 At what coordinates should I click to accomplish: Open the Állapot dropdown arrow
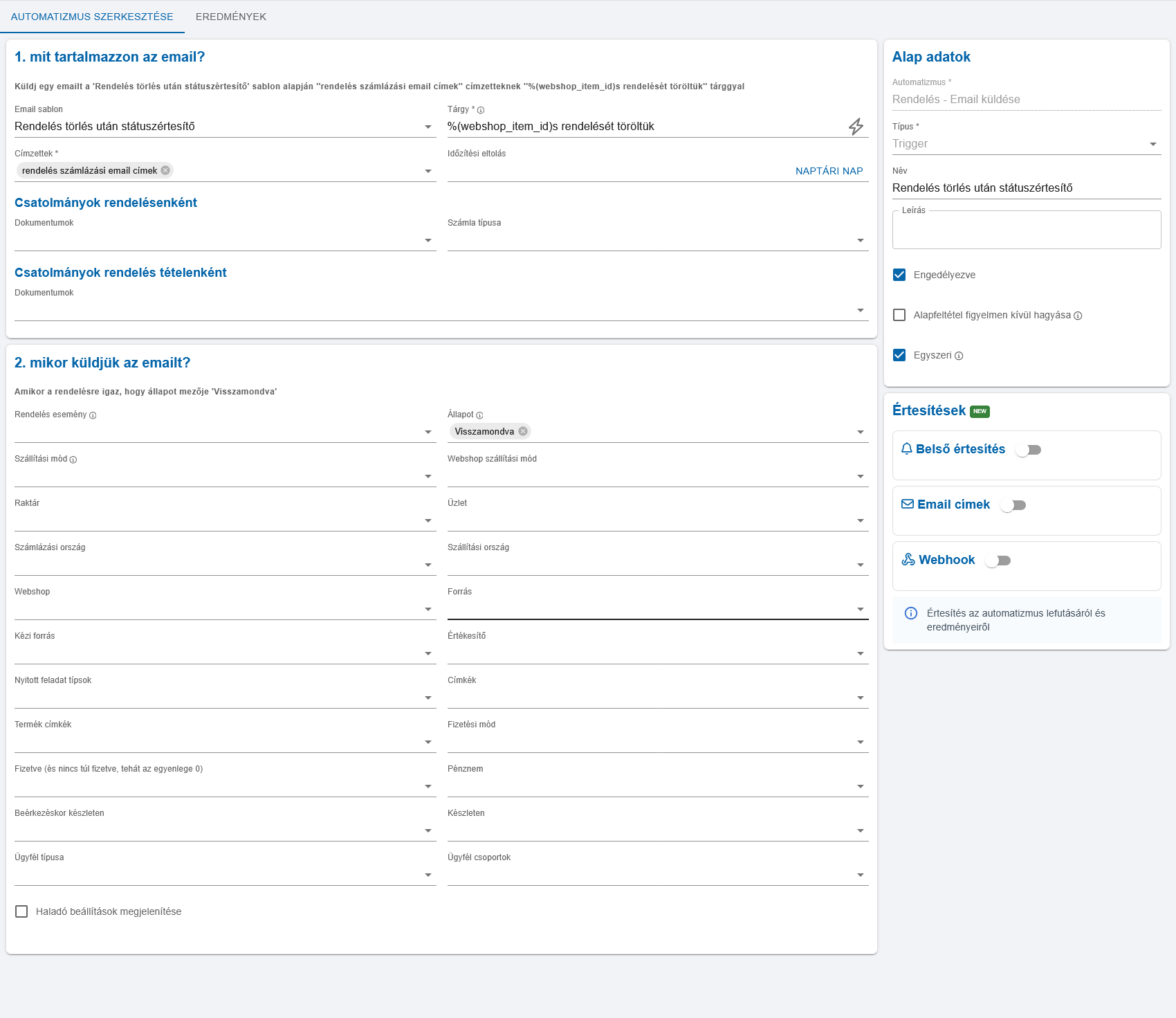(x=861, y=432)
